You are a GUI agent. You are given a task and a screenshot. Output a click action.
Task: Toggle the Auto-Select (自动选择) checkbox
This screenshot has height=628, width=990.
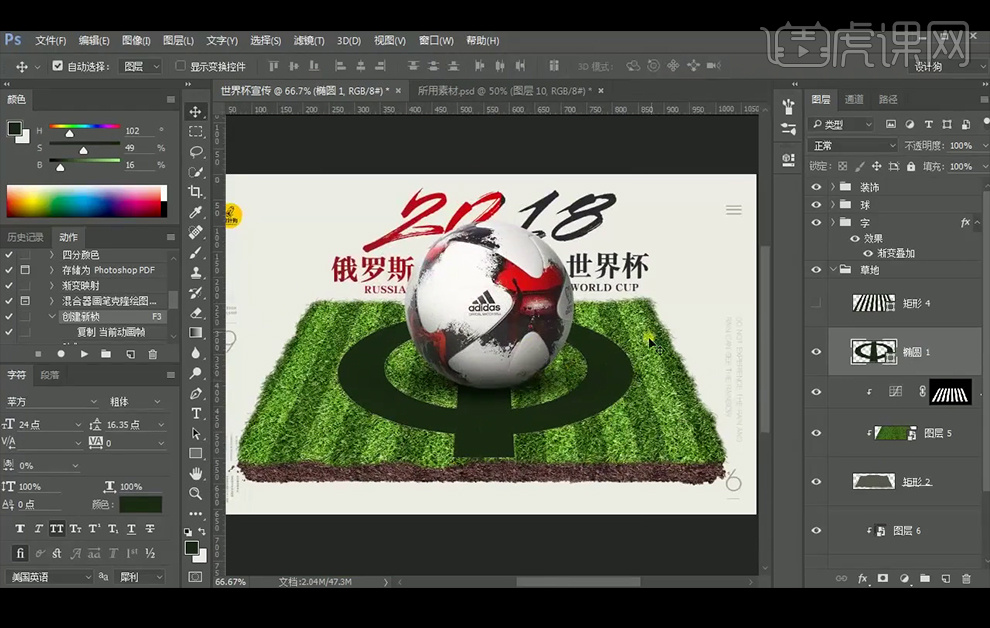(x=57, y=66)
